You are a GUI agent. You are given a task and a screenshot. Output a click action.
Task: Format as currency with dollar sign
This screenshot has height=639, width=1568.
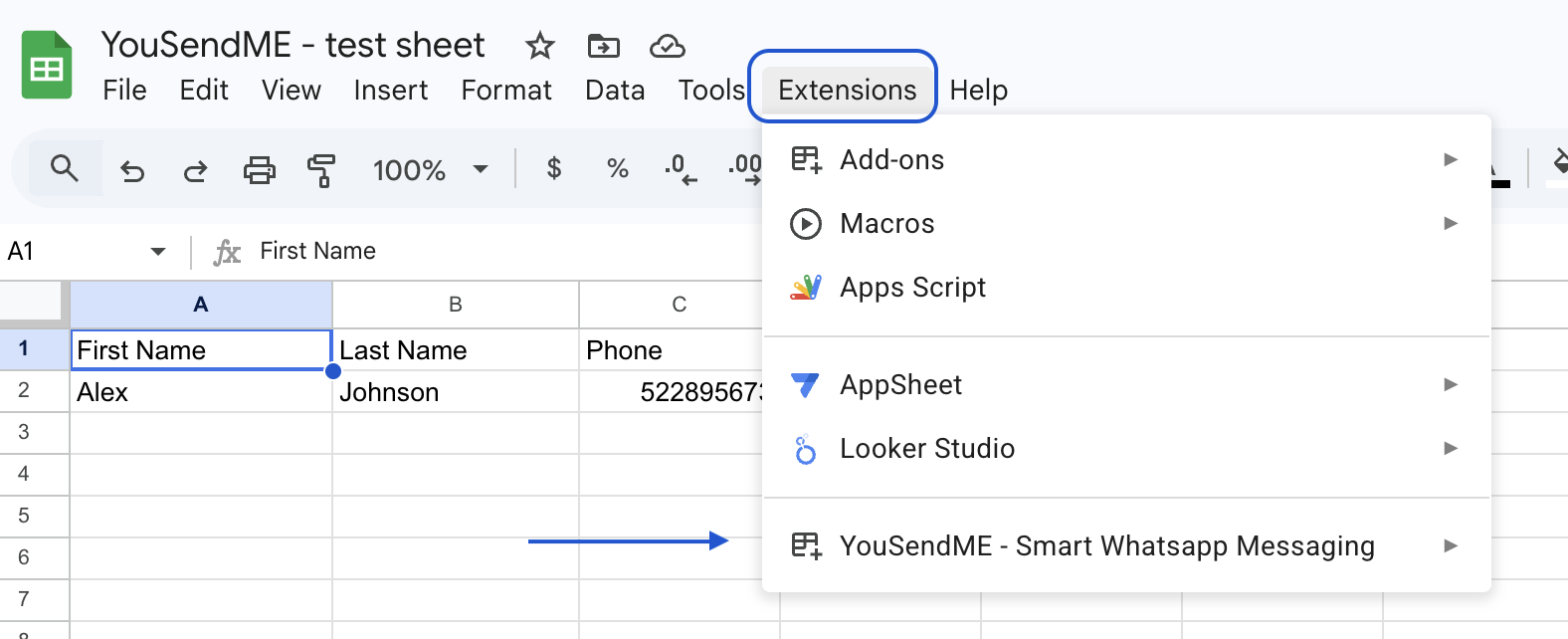click(x=554, y=169)
